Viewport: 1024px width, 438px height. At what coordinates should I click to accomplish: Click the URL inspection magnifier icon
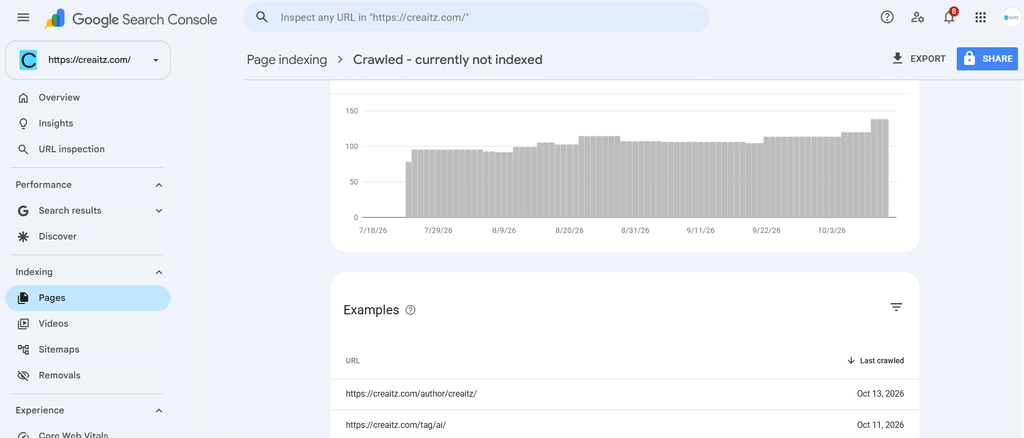pyautogui.click(x=24, y=149)
